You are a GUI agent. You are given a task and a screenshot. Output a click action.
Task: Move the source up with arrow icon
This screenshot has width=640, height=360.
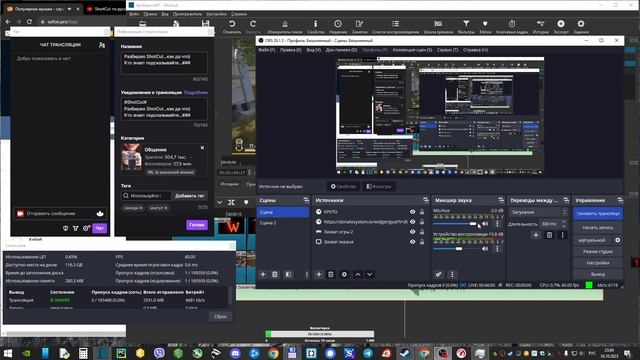[358, 274]
